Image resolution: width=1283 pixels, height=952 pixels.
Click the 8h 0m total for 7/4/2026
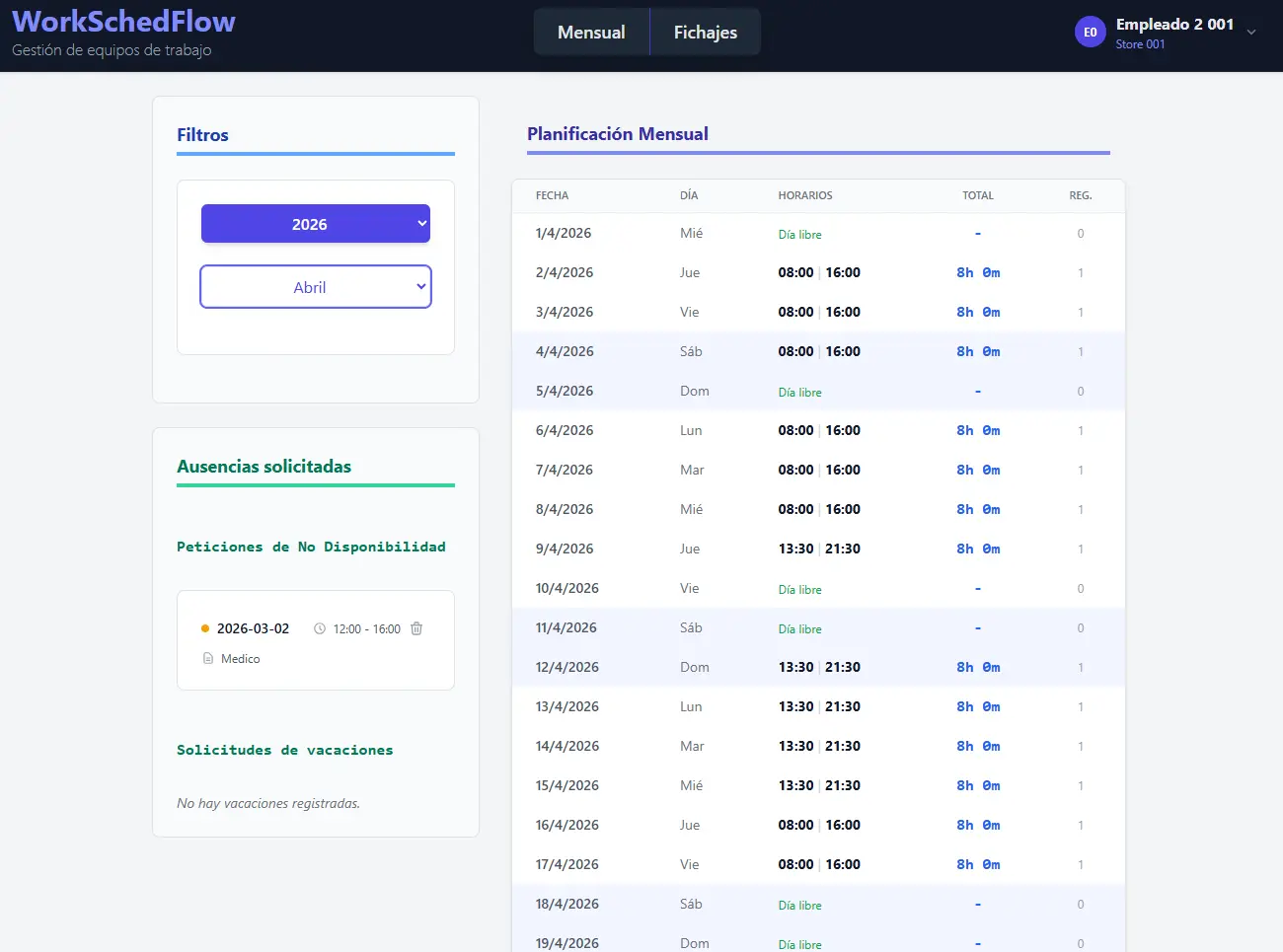tap(978, 470)
